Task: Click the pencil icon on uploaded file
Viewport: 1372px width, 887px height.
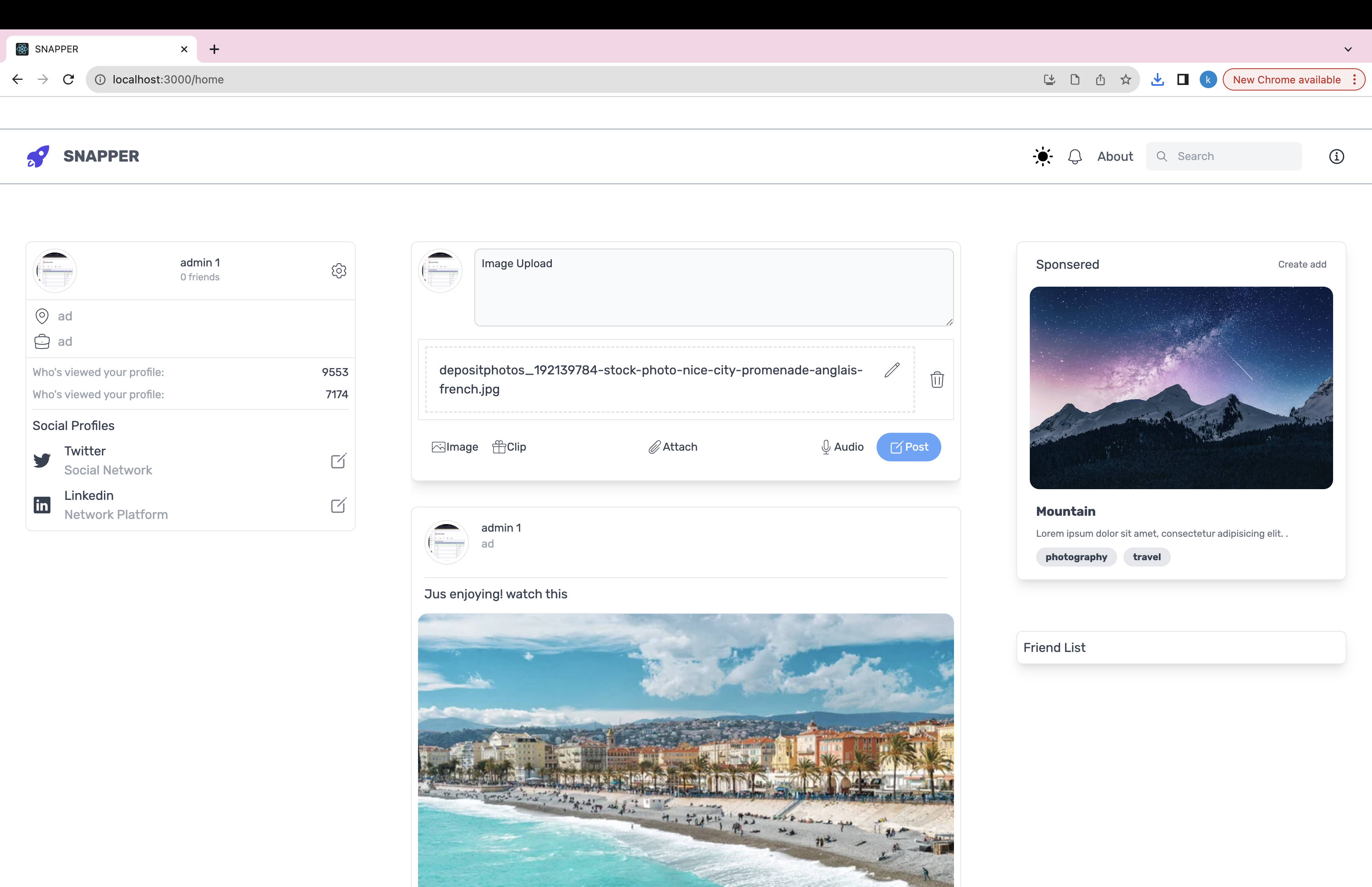Action: (891, 370)
